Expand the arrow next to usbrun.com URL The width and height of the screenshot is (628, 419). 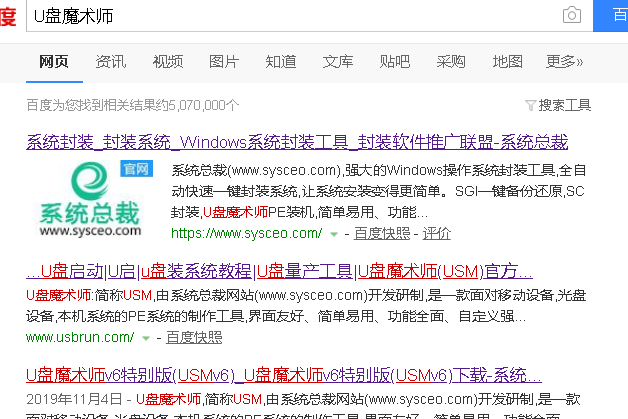[x=146, y=338]
